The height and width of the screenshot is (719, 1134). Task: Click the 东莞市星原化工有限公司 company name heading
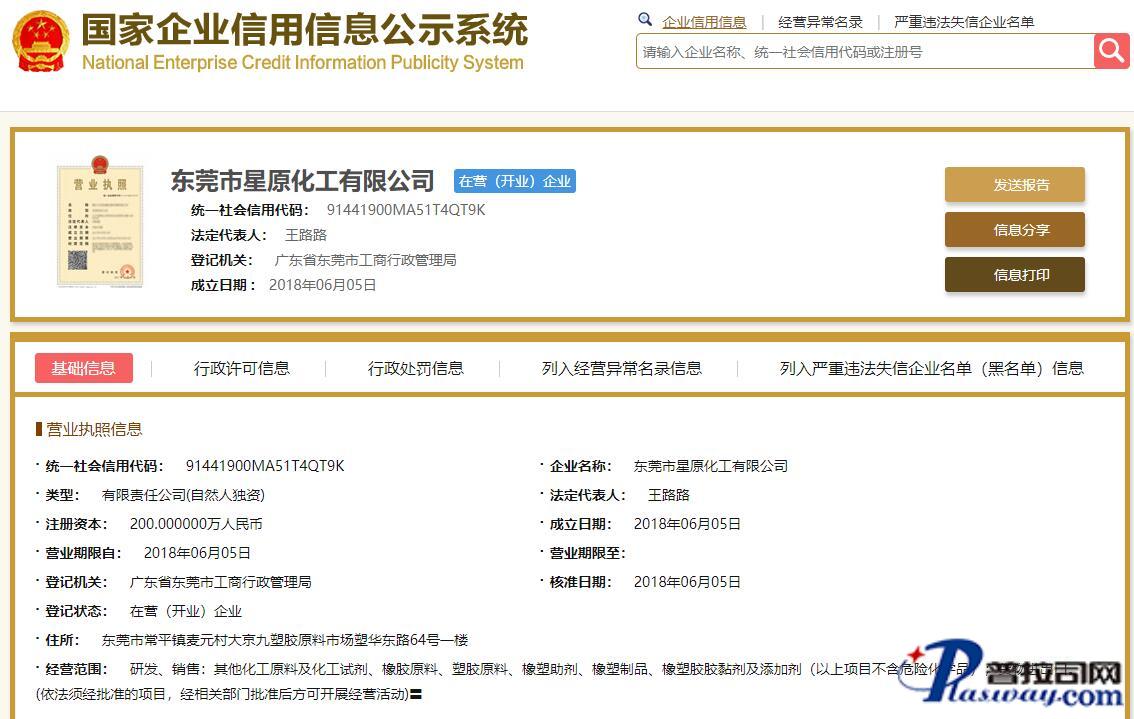(x=303, y=181)
